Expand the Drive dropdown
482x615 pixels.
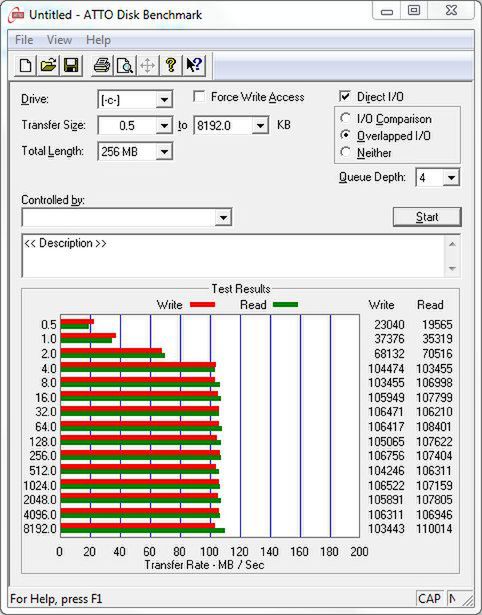pyautogui.click(x=164, y=100)
